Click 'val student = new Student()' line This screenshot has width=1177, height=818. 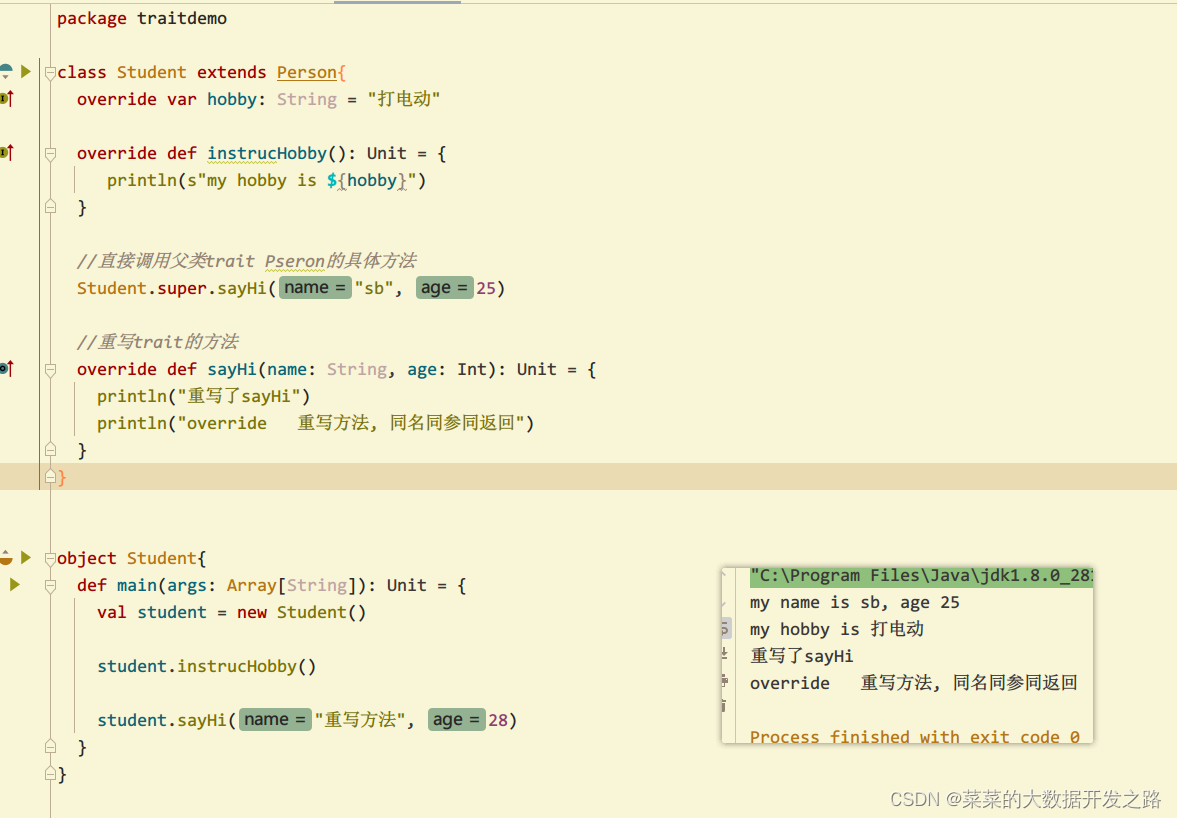(x=231, y=612)
